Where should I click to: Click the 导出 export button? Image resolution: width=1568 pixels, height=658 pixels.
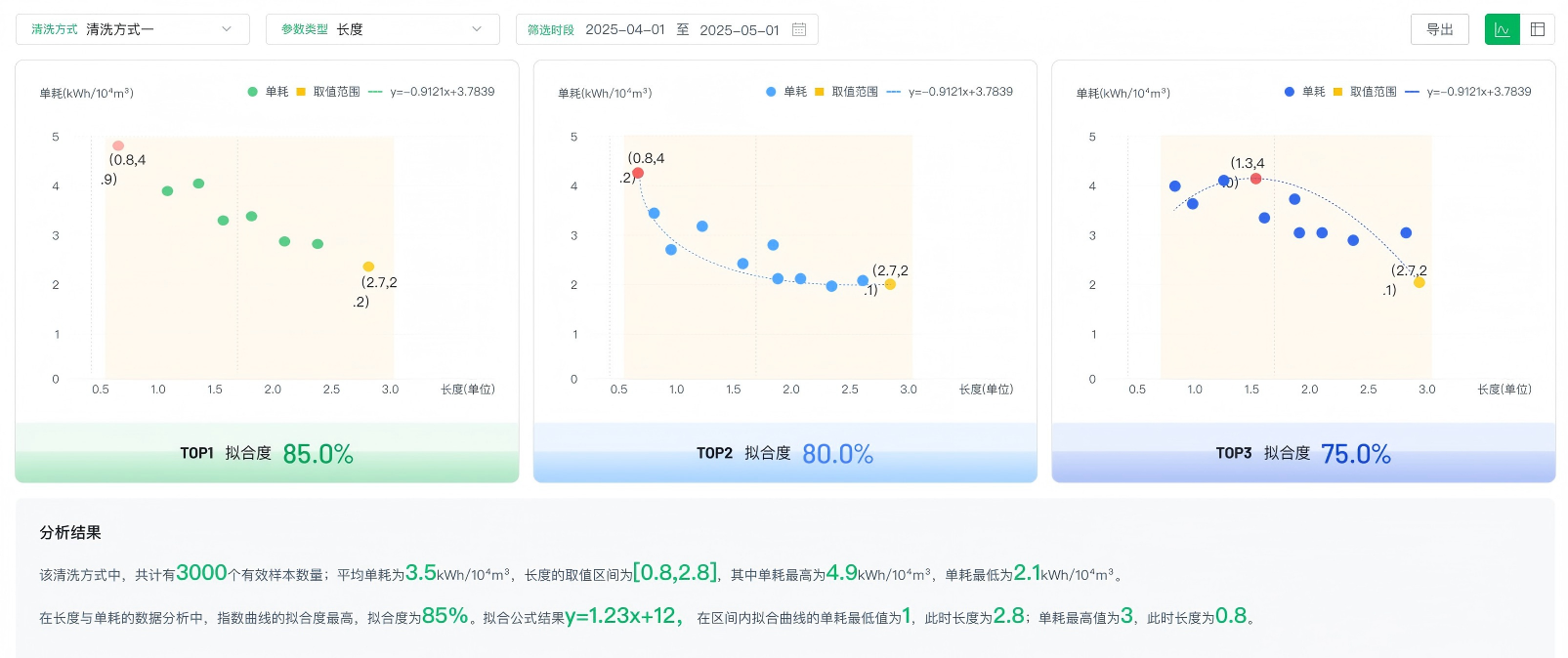pyautogui.click(x=1440, y=29)
